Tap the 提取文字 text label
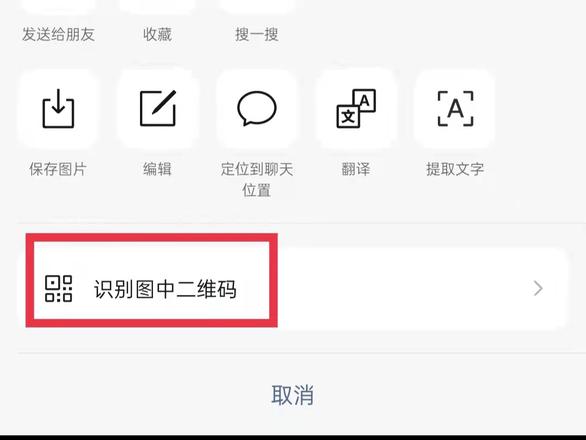The width and height of the screenshot is (586, 440). point(455,169)
